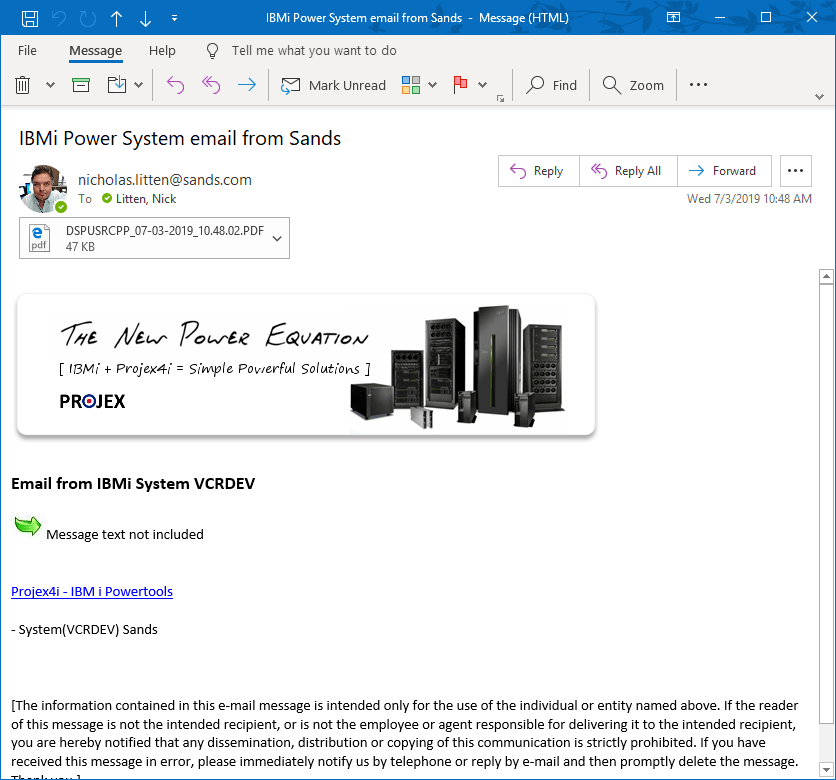
Task: Delete the message with trash icon
Action: coord(22,85)
